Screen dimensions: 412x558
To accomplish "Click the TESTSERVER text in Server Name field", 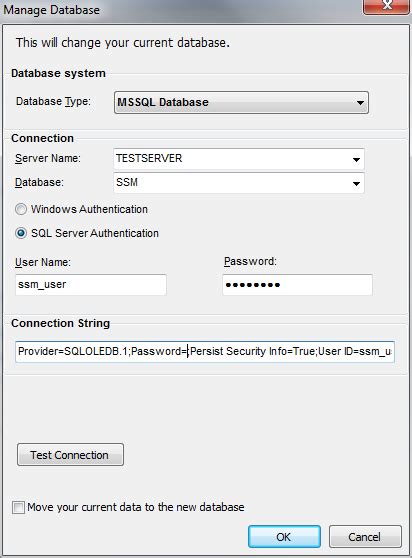I will point(149,158).
